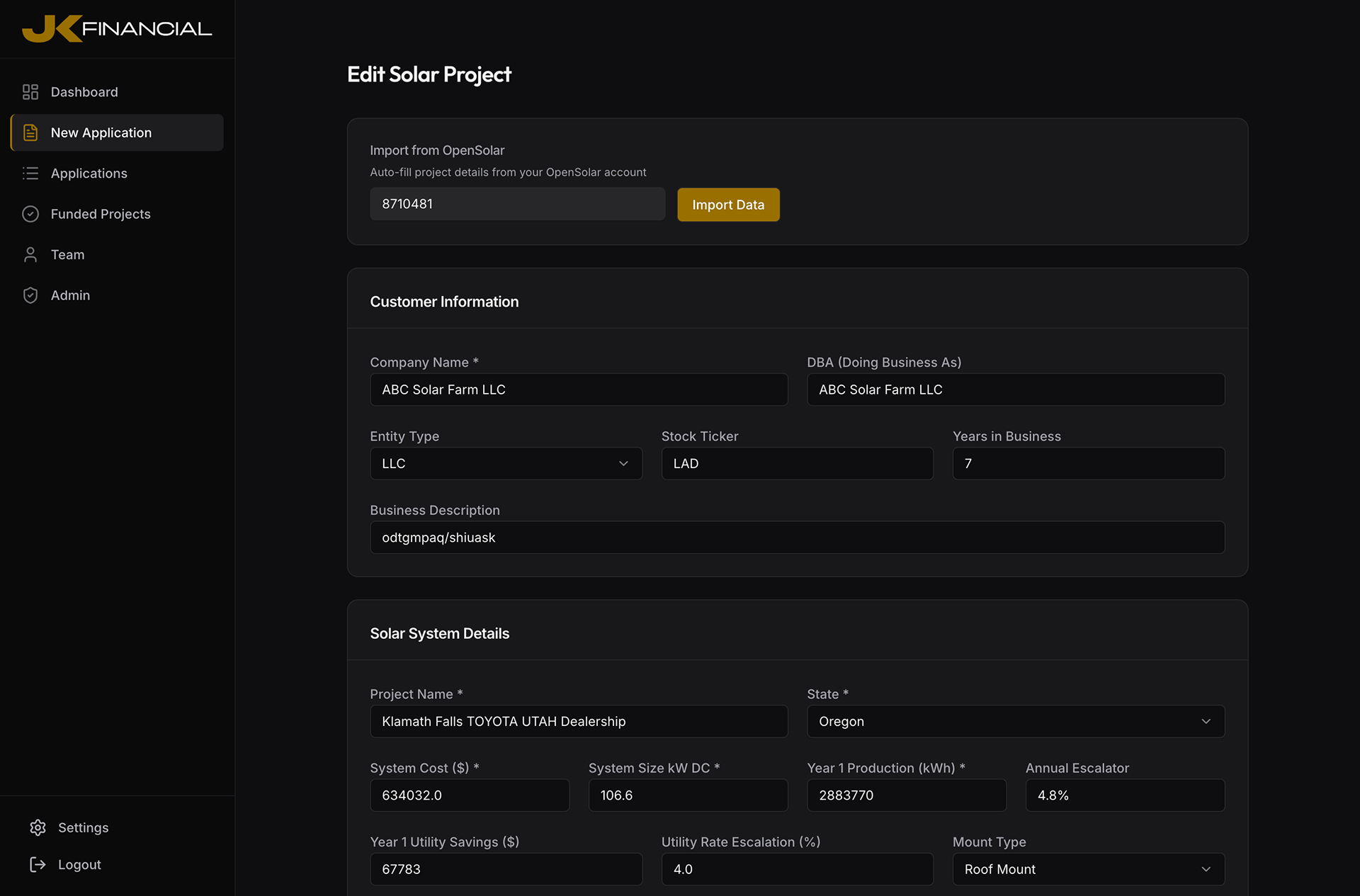Click the Settings gear icon
Viewport: 1360px width, 896px height.
coord(38,827)
